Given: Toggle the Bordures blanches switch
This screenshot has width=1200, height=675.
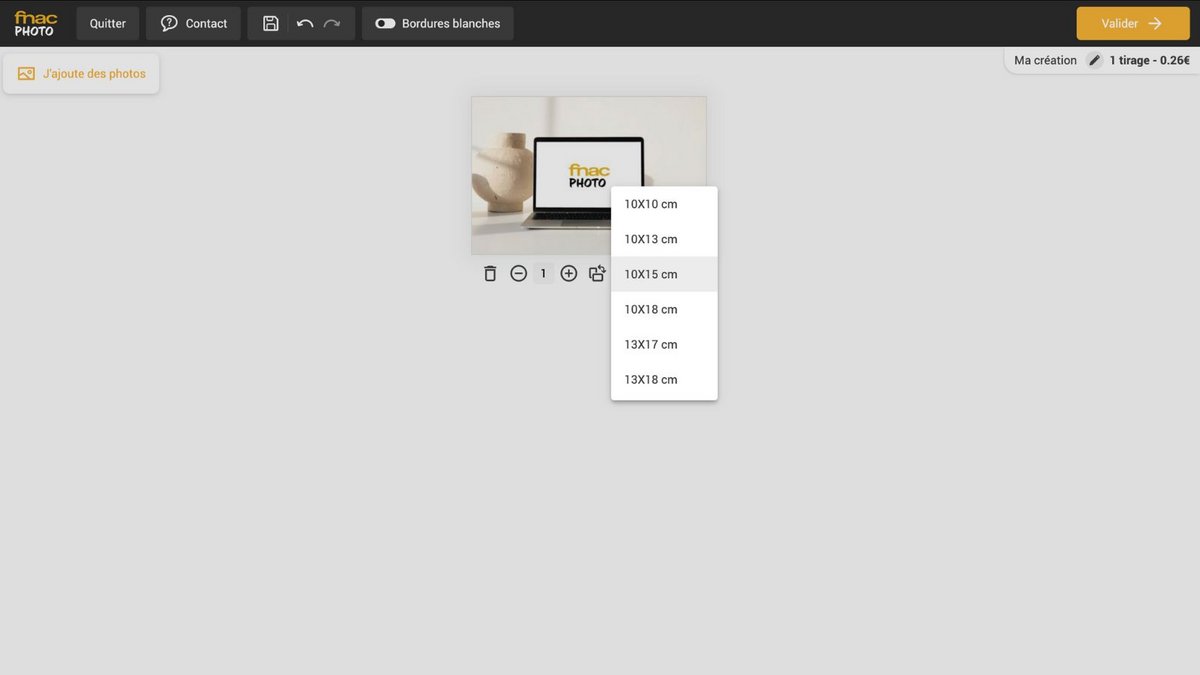Looking at the screenshot, I should (385, 23).
